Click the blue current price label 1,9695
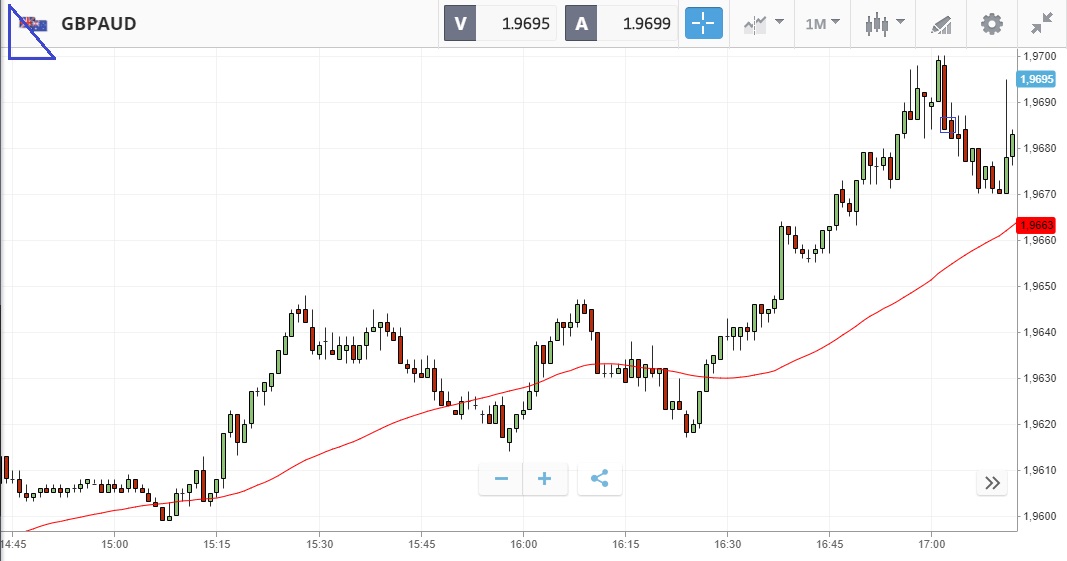 point(1035,79)
